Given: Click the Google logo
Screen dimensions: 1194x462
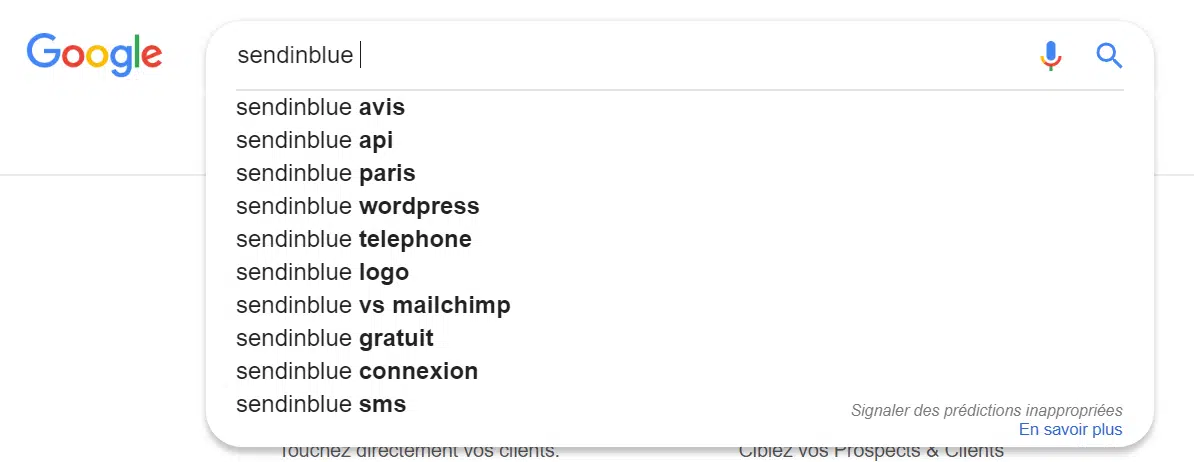Looking at the screenshot, I should click(x=94, y=54).
